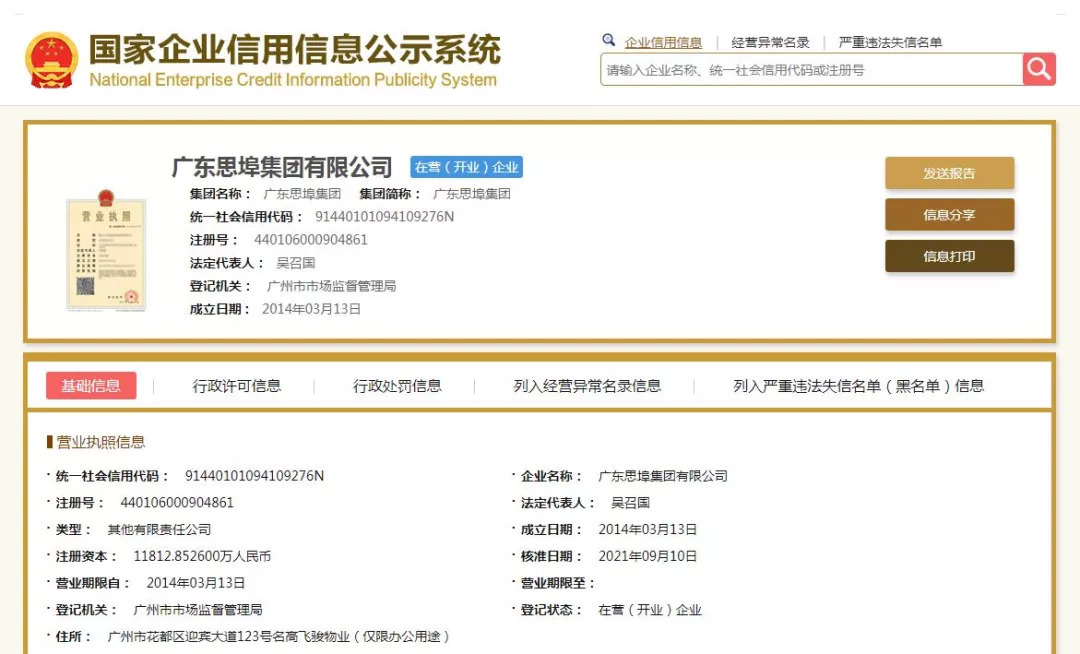Open the 行政处罚信息 tab
Screen dimensions: 1080x654
[x=397, y=386]
